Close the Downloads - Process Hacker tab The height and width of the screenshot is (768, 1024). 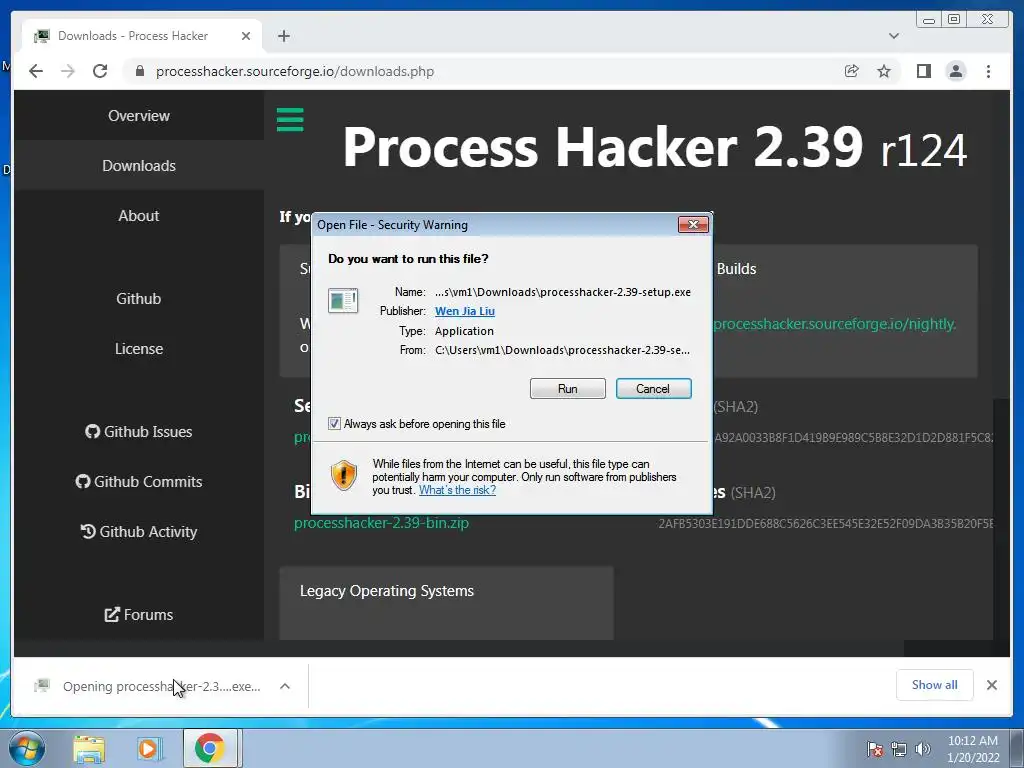[246, 36]
